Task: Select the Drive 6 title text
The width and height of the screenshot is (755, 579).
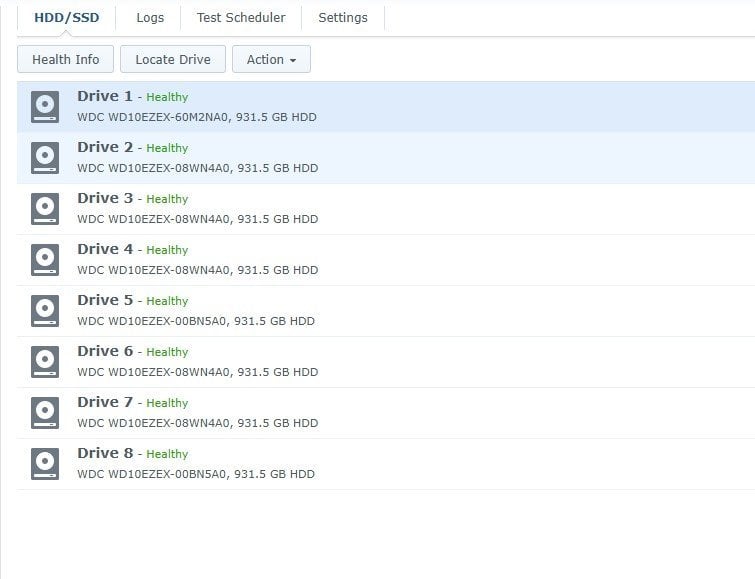Action: click(105, 352)
